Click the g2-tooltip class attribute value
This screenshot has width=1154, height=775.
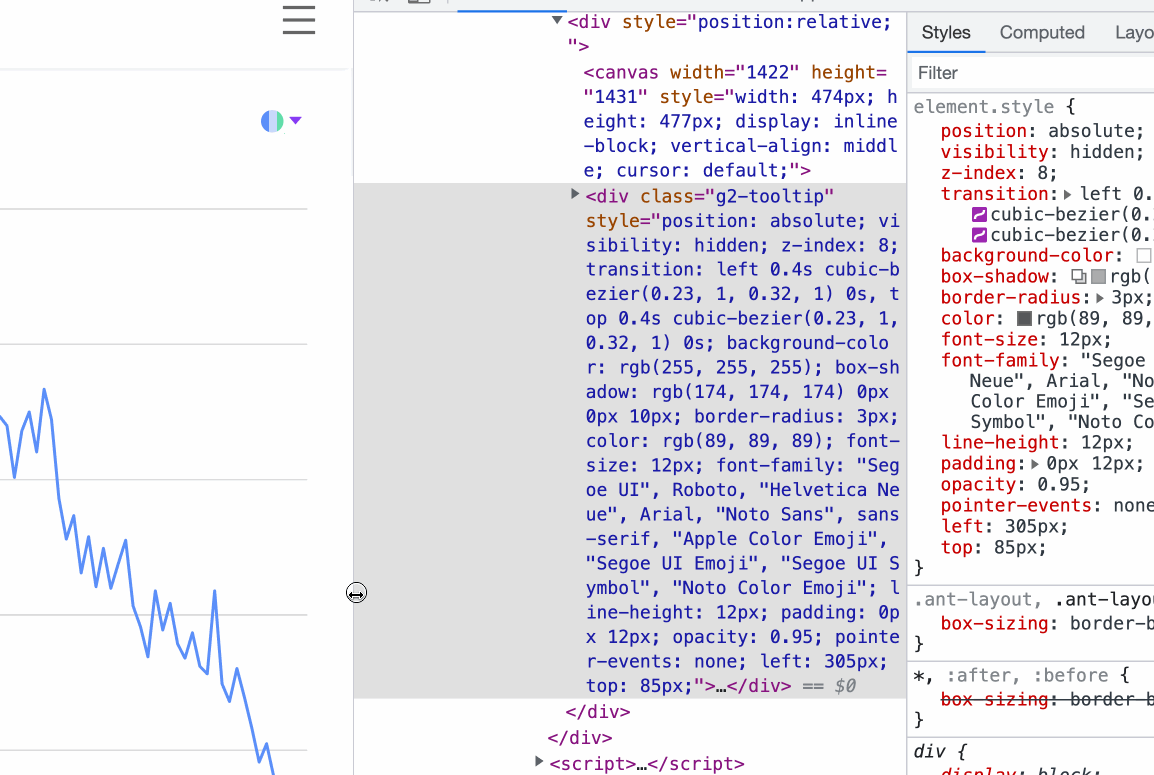coord(769,197)
